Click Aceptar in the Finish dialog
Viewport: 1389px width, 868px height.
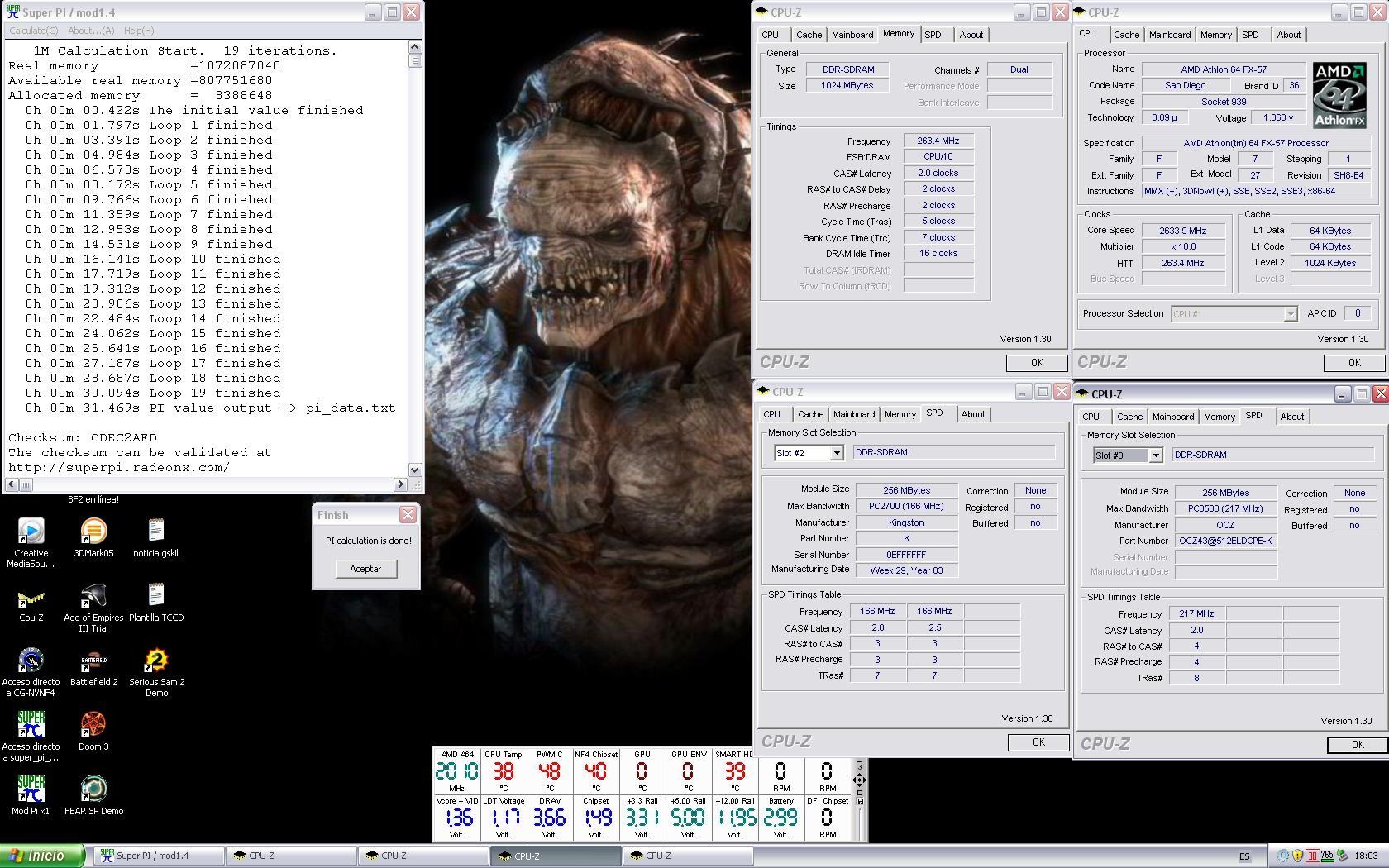pyautogui.click(x=365, y=569)
